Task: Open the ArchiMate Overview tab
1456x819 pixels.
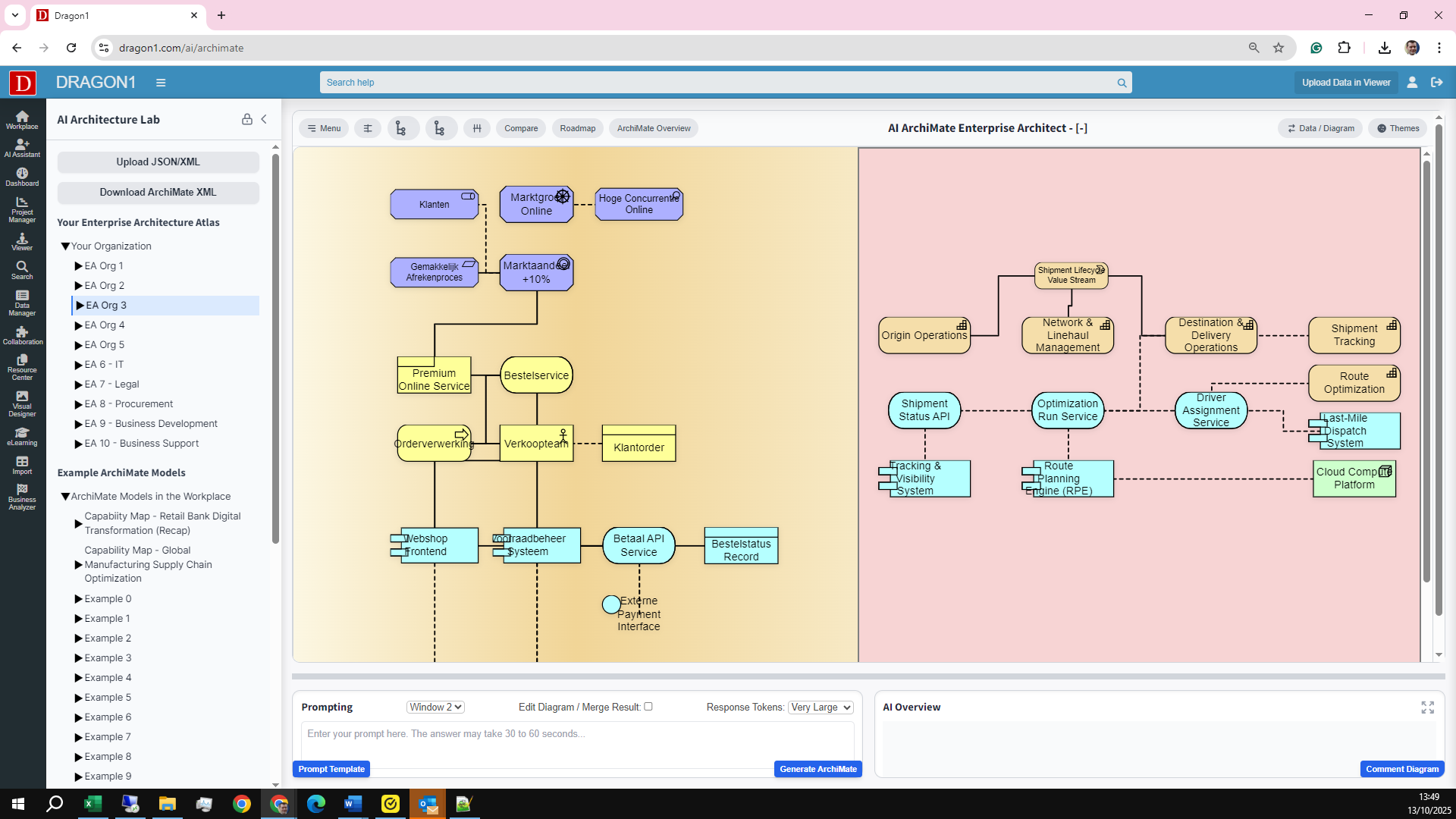Action: 653,128
